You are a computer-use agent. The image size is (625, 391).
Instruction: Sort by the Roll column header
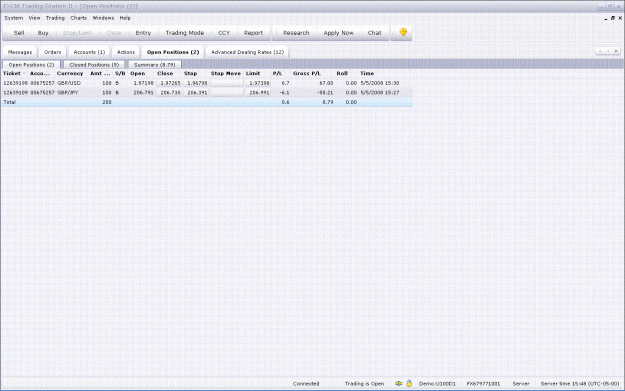tap(342, 73)
